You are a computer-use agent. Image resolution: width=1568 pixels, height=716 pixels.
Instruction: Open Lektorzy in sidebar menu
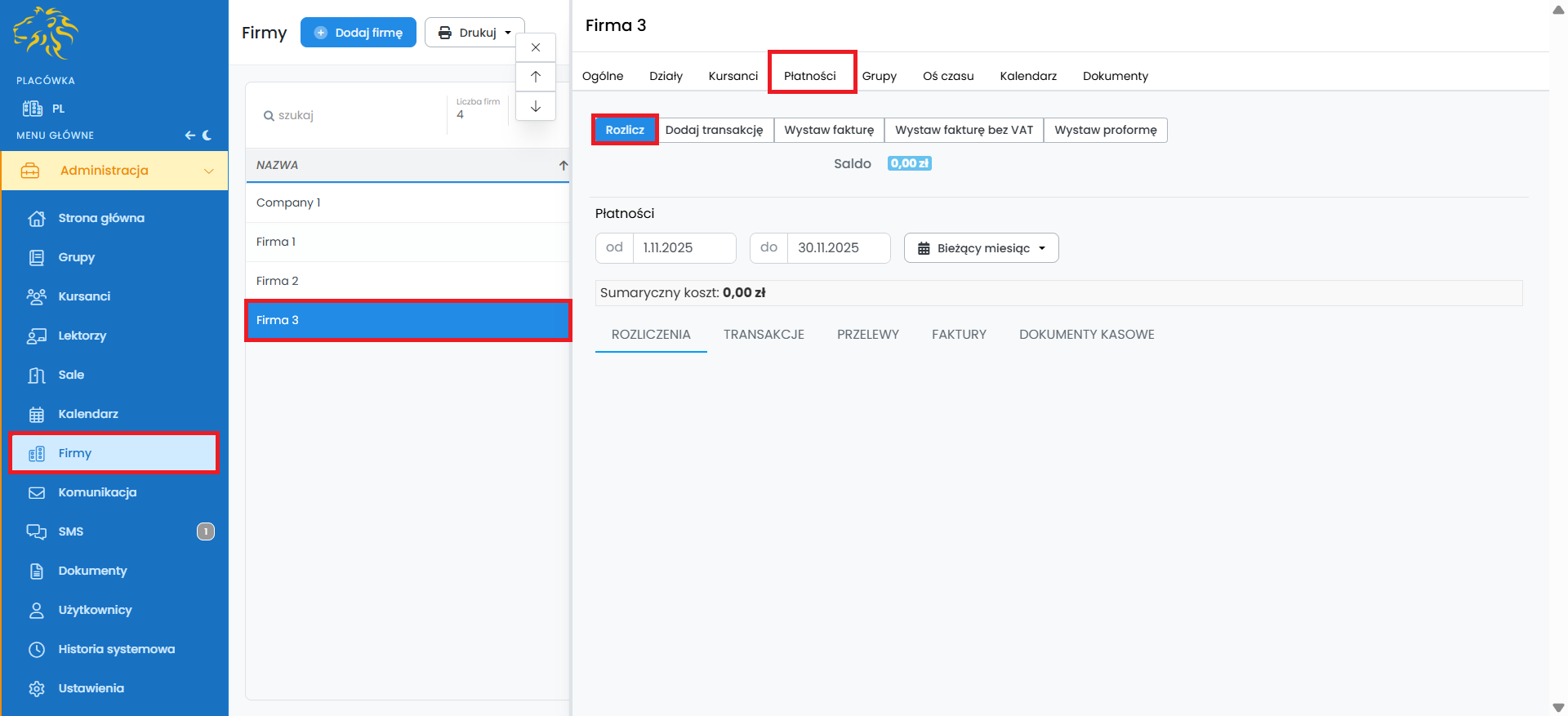coord(82,336)
